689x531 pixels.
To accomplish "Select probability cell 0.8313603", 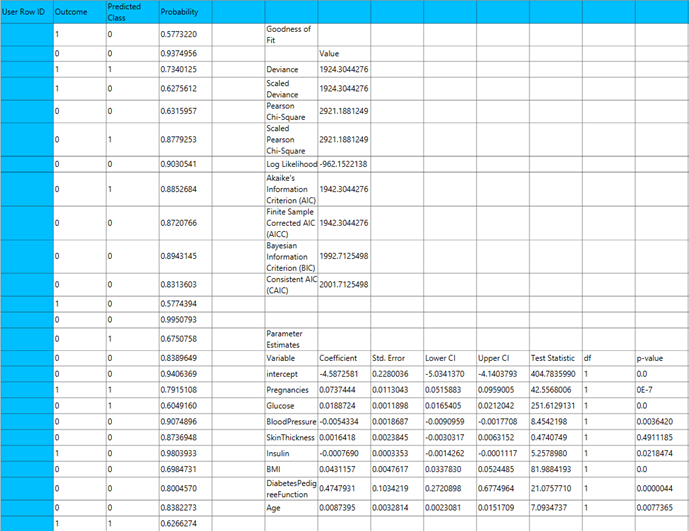I will (185, 284).
